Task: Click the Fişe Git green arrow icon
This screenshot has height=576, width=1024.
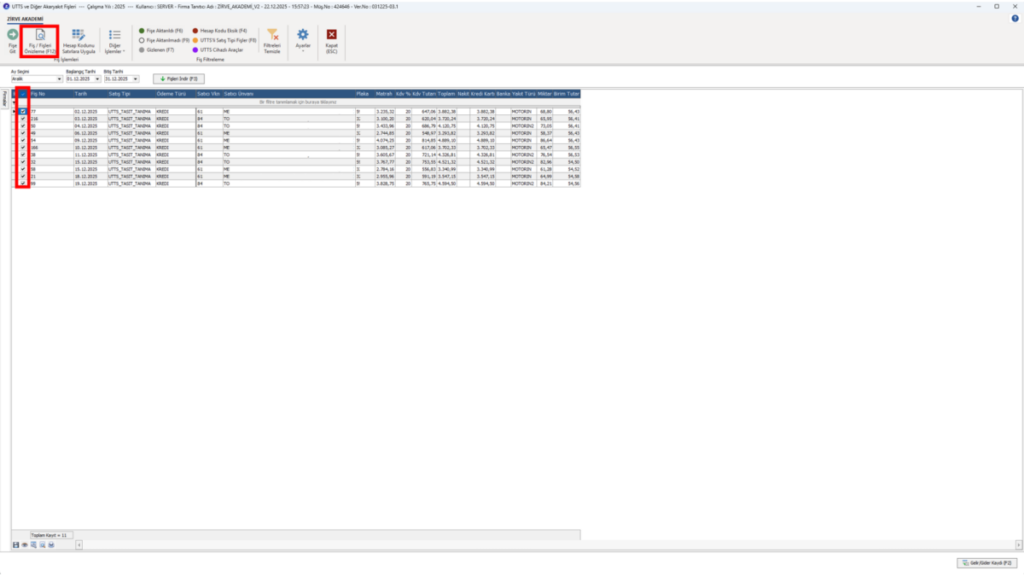Action: [12, 35]
